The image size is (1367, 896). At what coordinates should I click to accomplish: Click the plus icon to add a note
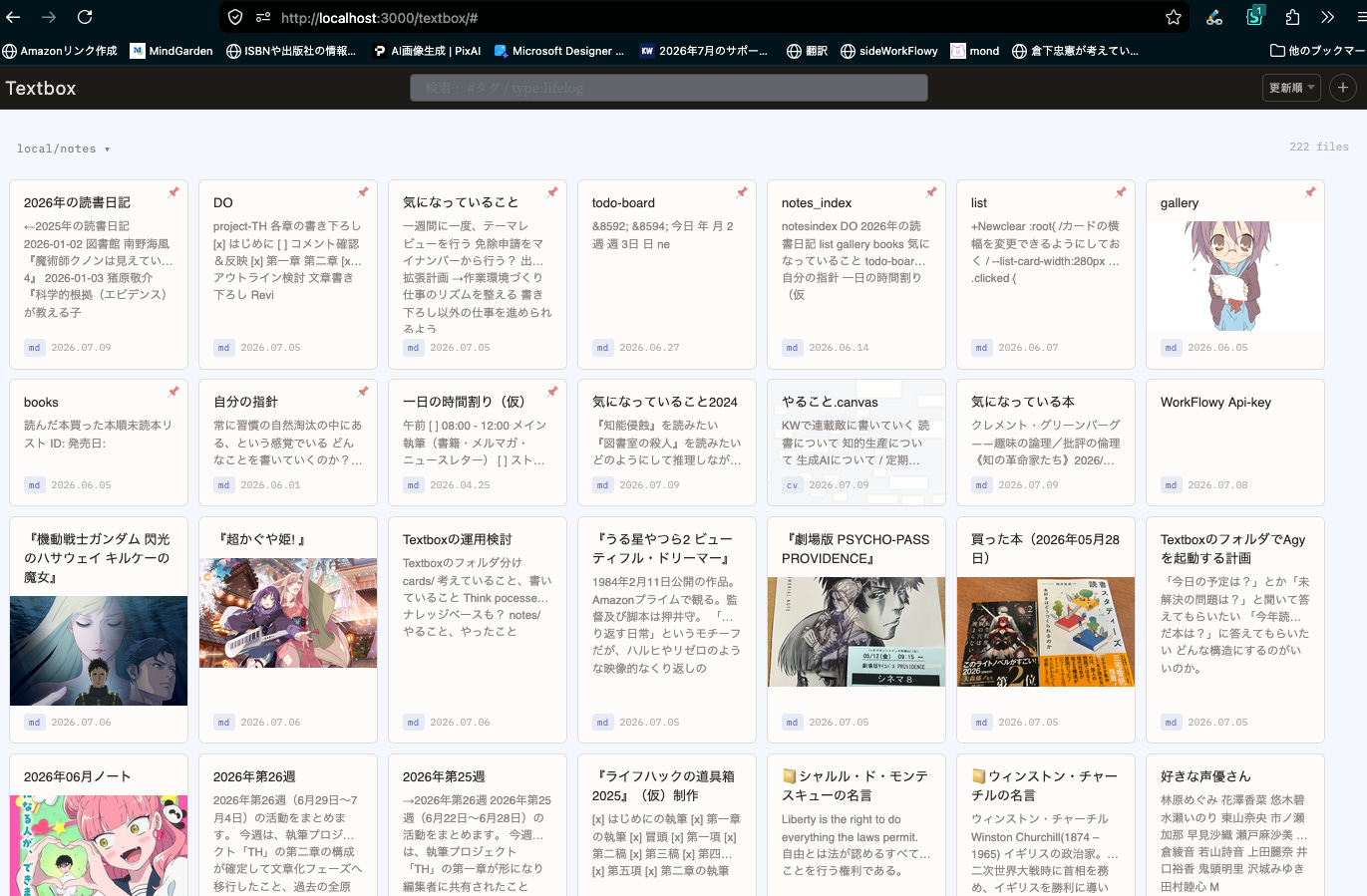[x=1343, y=88]
